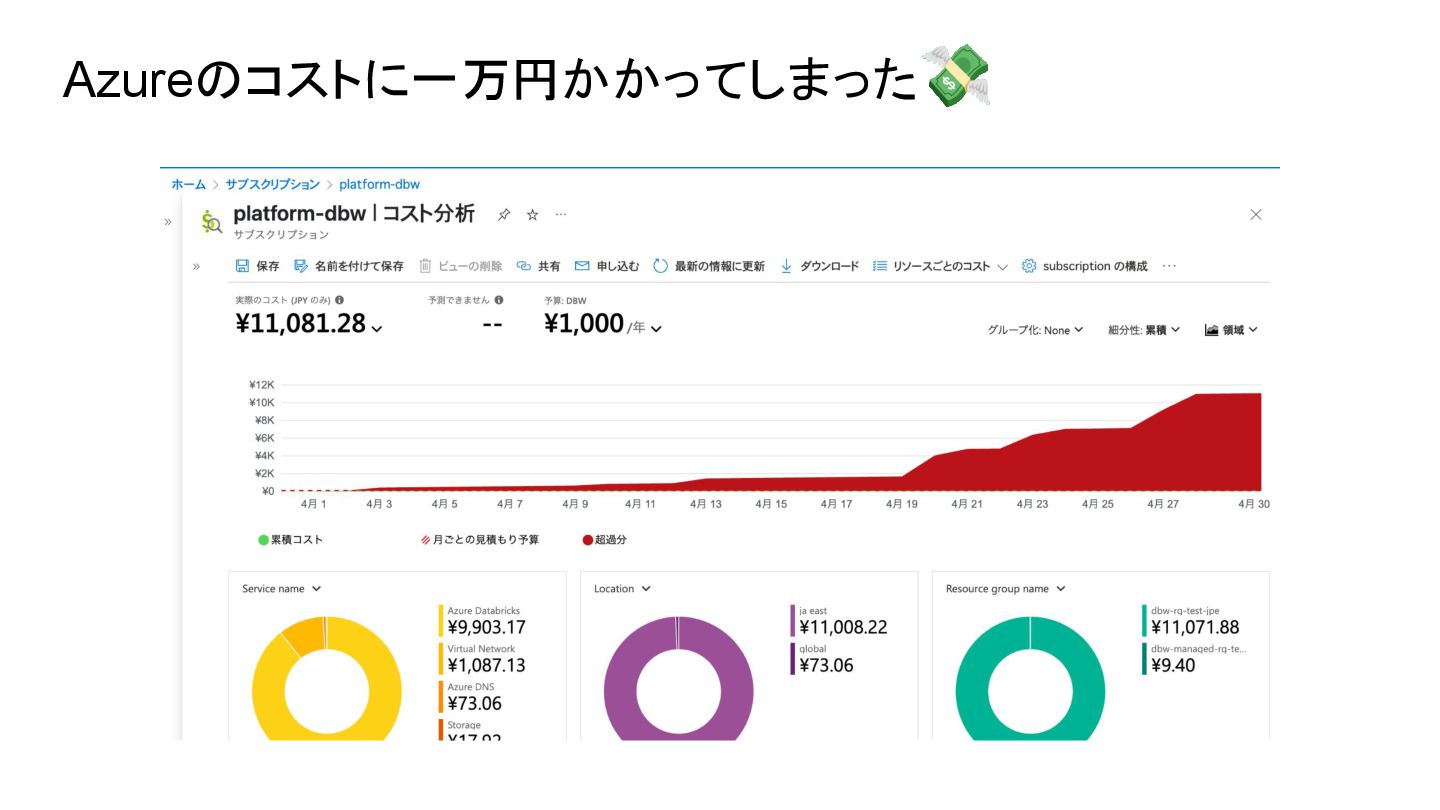This screenshot has height=810, width=1440.
Task: Open the ホーム breadcrumb link
Action: click(x=188, y=185)
